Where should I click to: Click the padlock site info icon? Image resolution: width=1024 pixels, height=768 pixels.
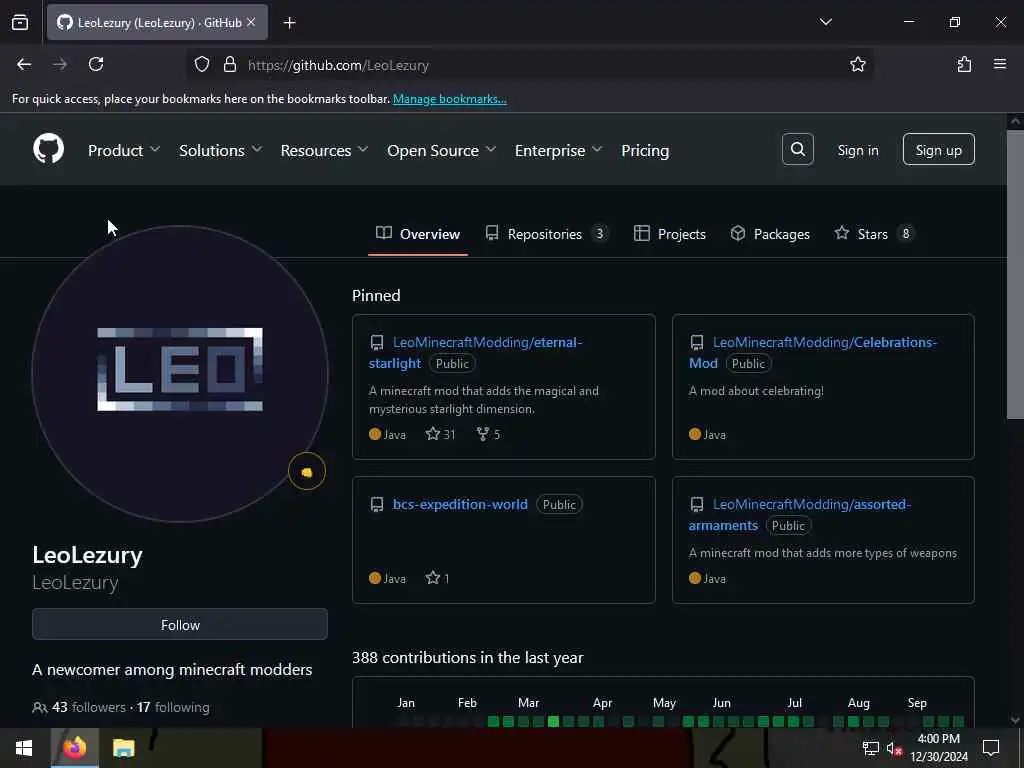[x=229, y=65]
